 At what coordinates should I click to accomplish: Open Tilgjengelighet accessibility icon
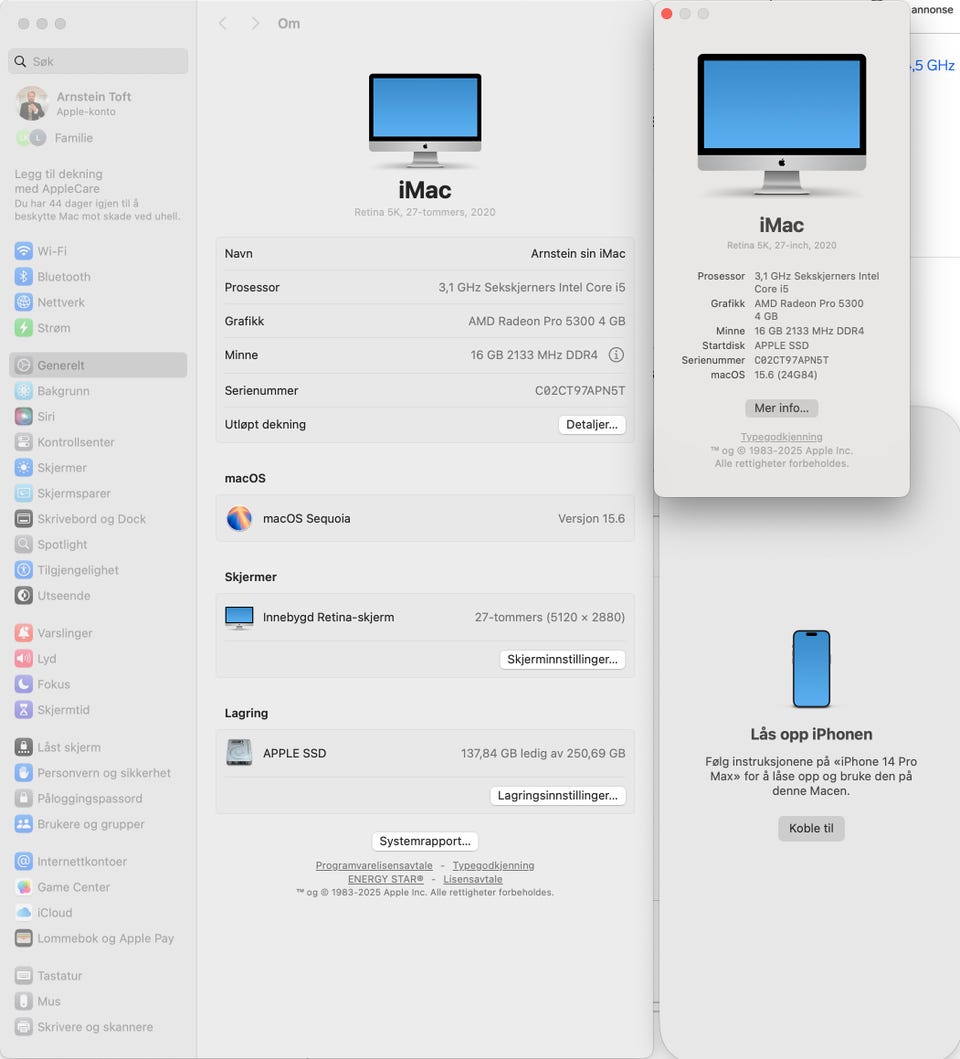pyautogui.click(x=24, y=570)
